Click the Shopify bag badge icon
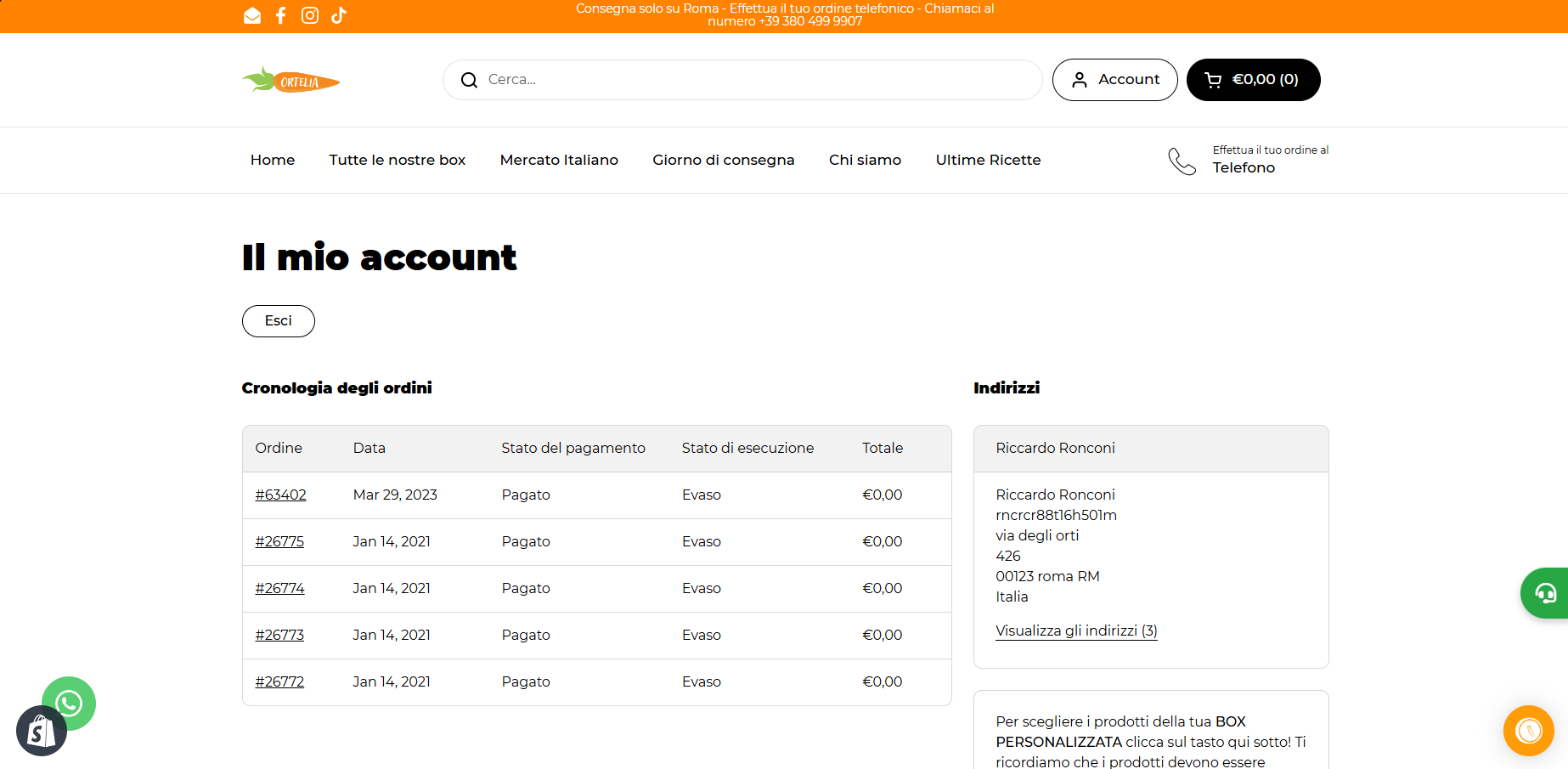This screenshot has width=1568, height=769. coord(41,732)
